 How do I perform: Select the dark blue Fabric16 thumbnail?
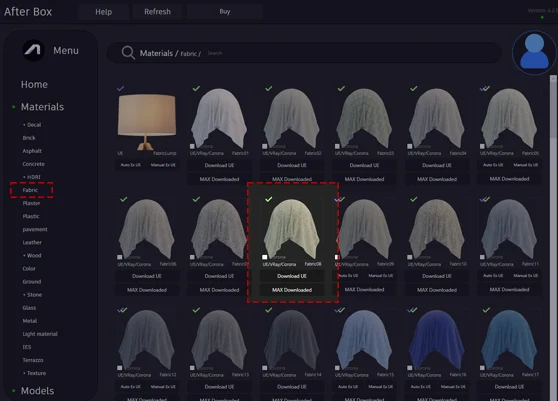coord(437,340)
